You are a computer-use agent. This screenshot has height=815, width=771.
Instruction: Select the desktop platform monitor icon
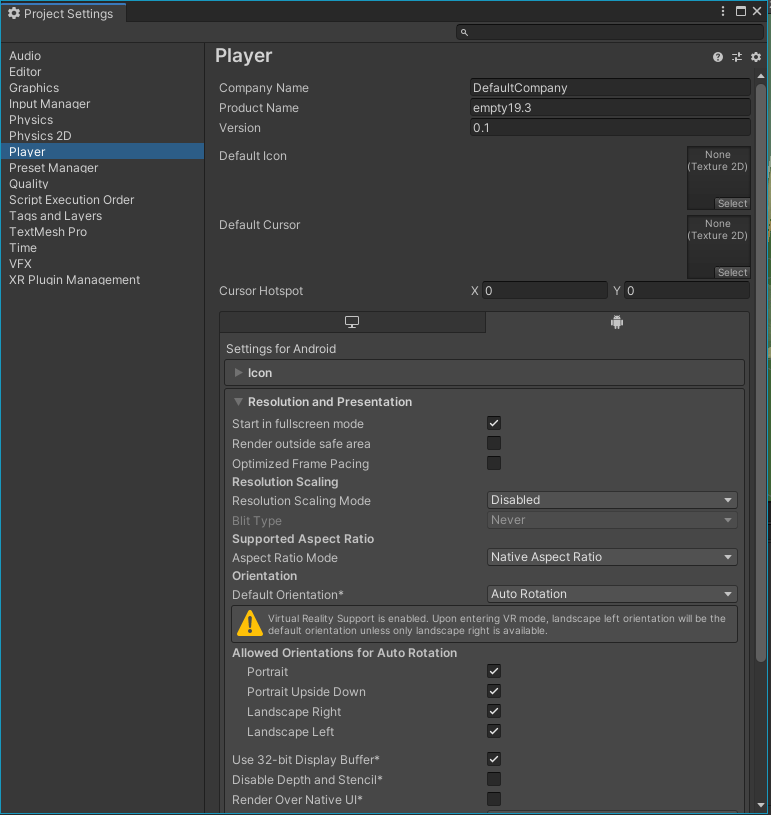point(352,322)
